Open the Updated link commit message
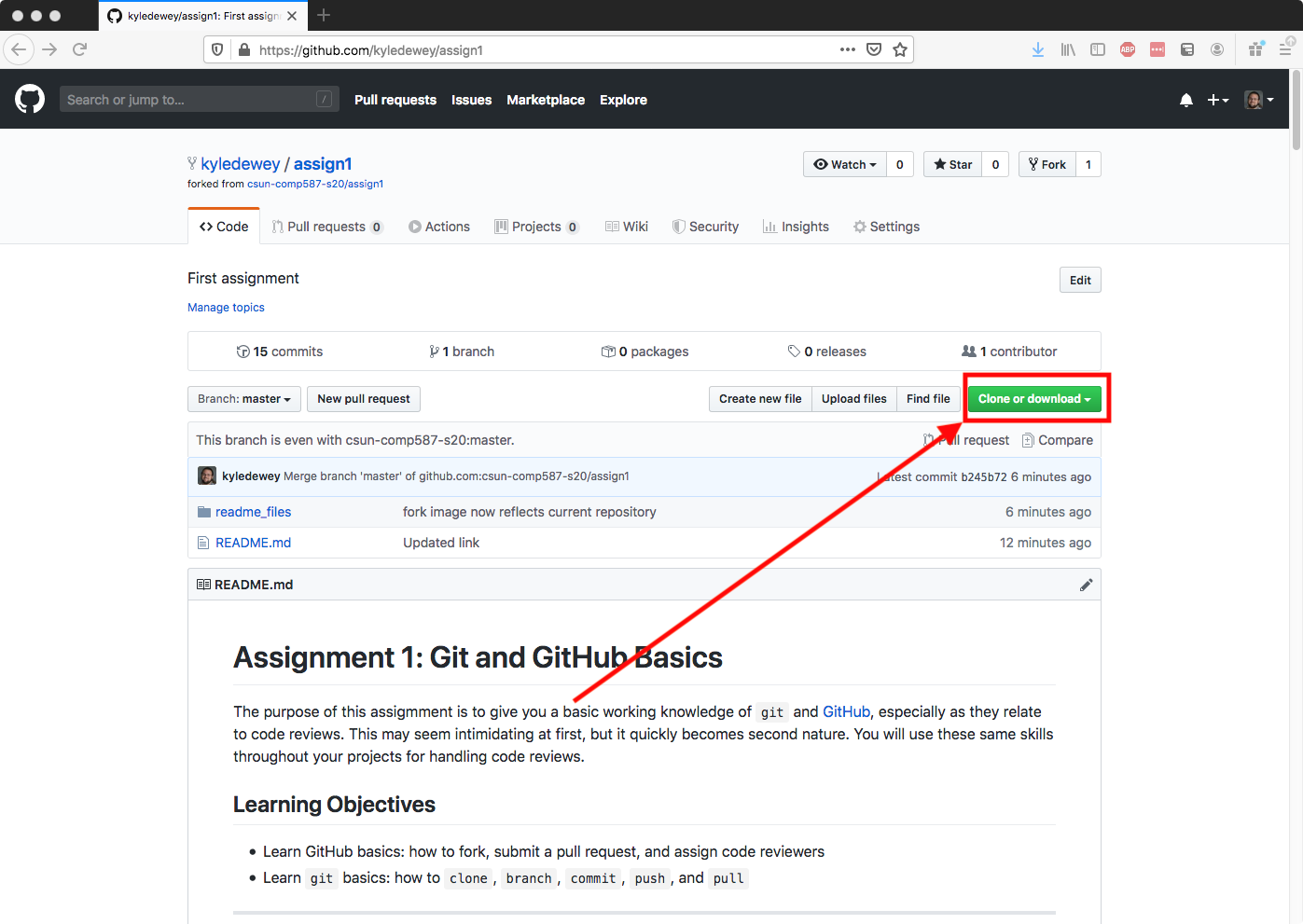This screenshot has height=924, width=1303. 441,543
